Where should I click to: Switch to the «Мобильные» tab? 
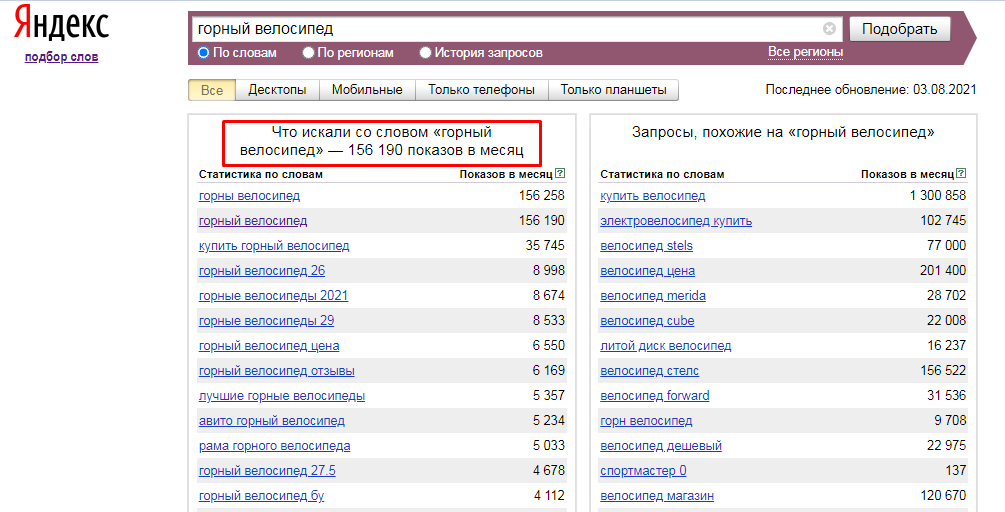tap(367, 90)
